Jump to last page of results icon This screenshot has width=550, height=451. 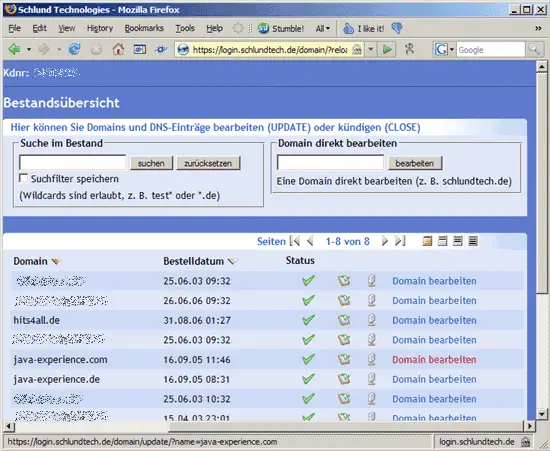coord(400,241)
